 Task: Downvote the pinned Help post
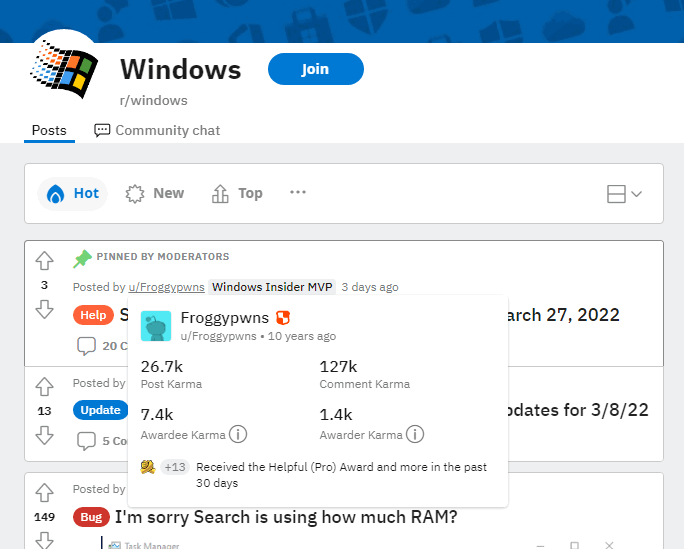(x=44, y=310)
